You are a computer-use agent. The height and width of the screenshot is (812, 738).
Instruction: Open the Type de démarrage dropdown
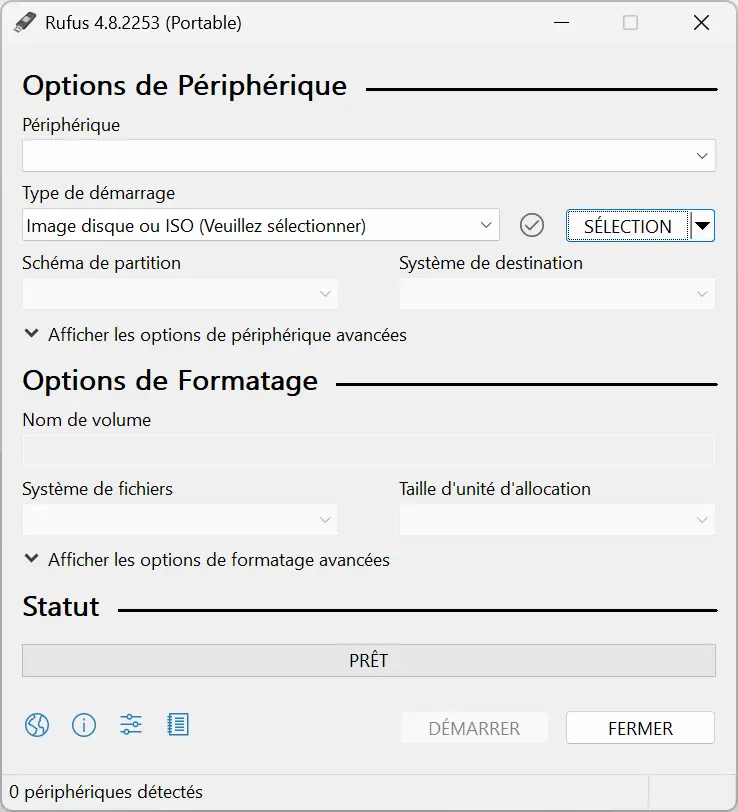click(261, 225)
